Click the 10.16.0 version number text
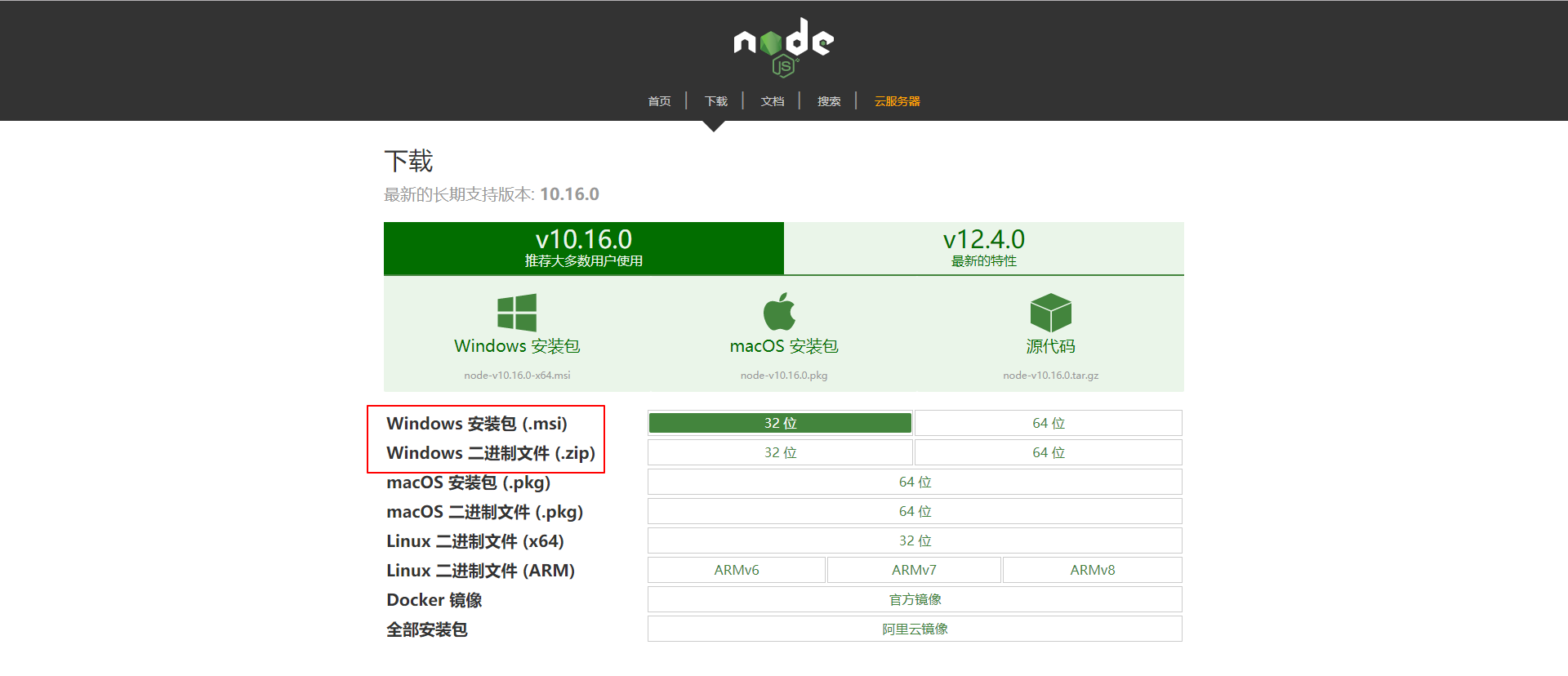Screen dimensions: 1568x676 coord(569,194)
